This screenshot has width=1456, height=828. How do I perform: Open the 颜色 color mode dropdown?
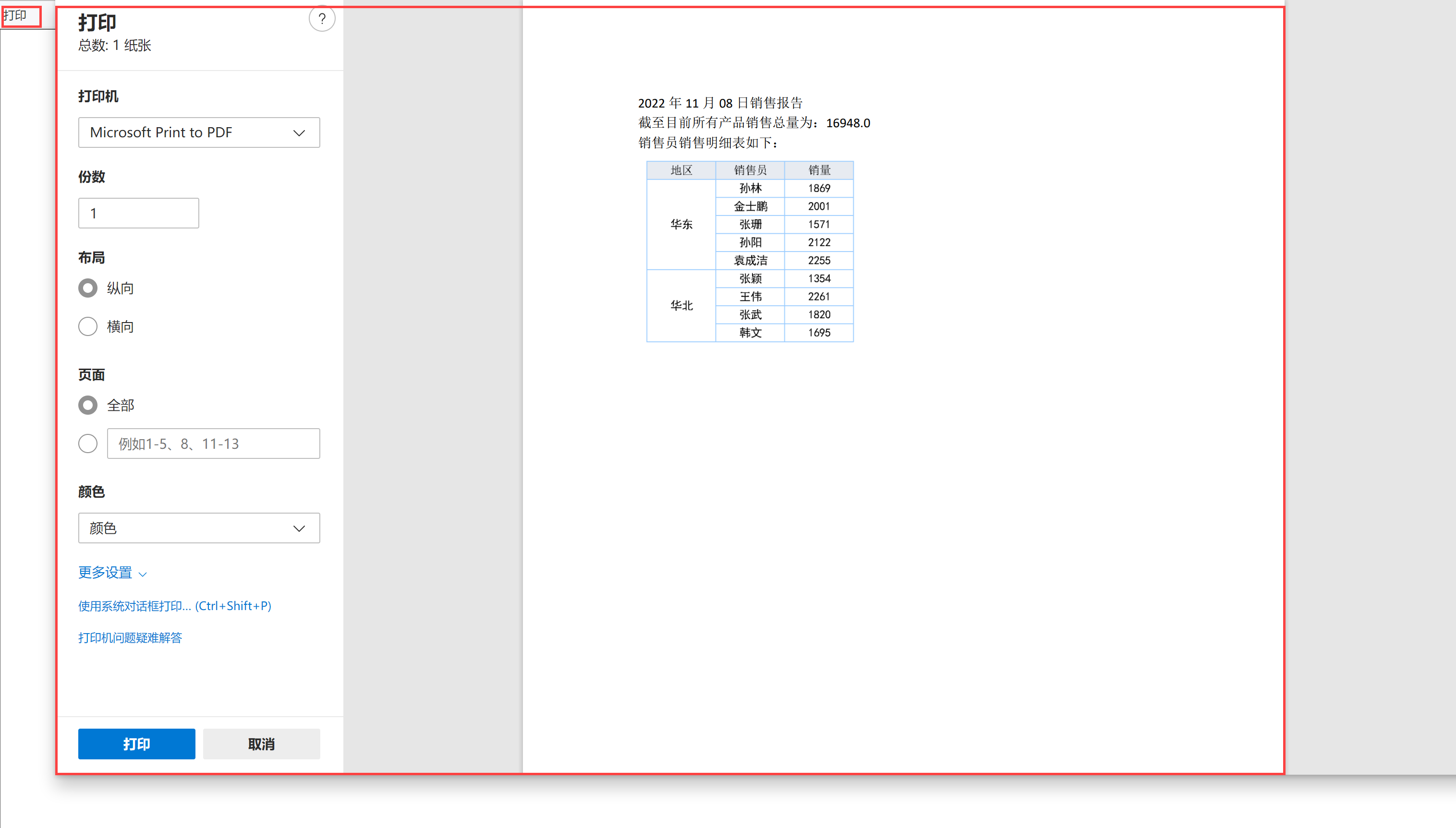pos(198,528)
